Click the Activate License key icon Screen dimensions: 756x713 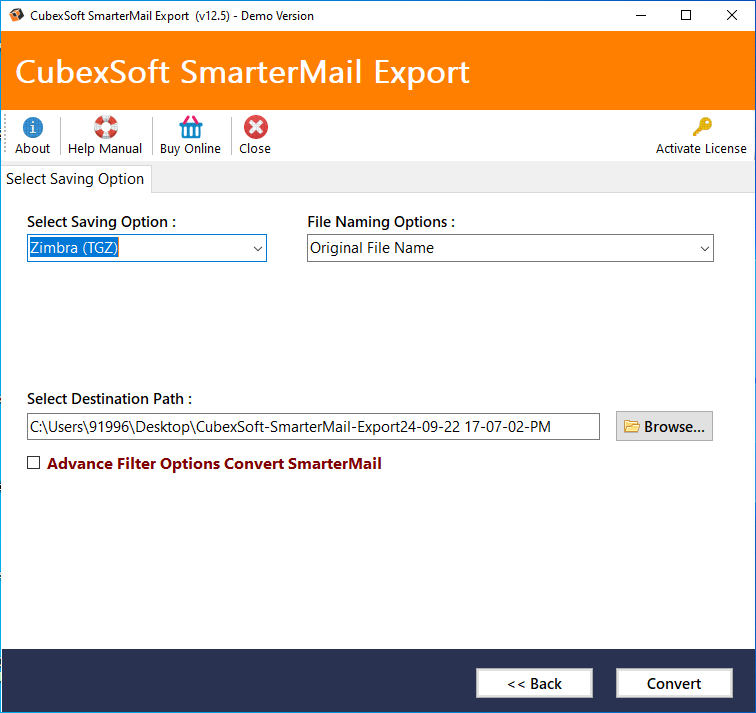702,127
